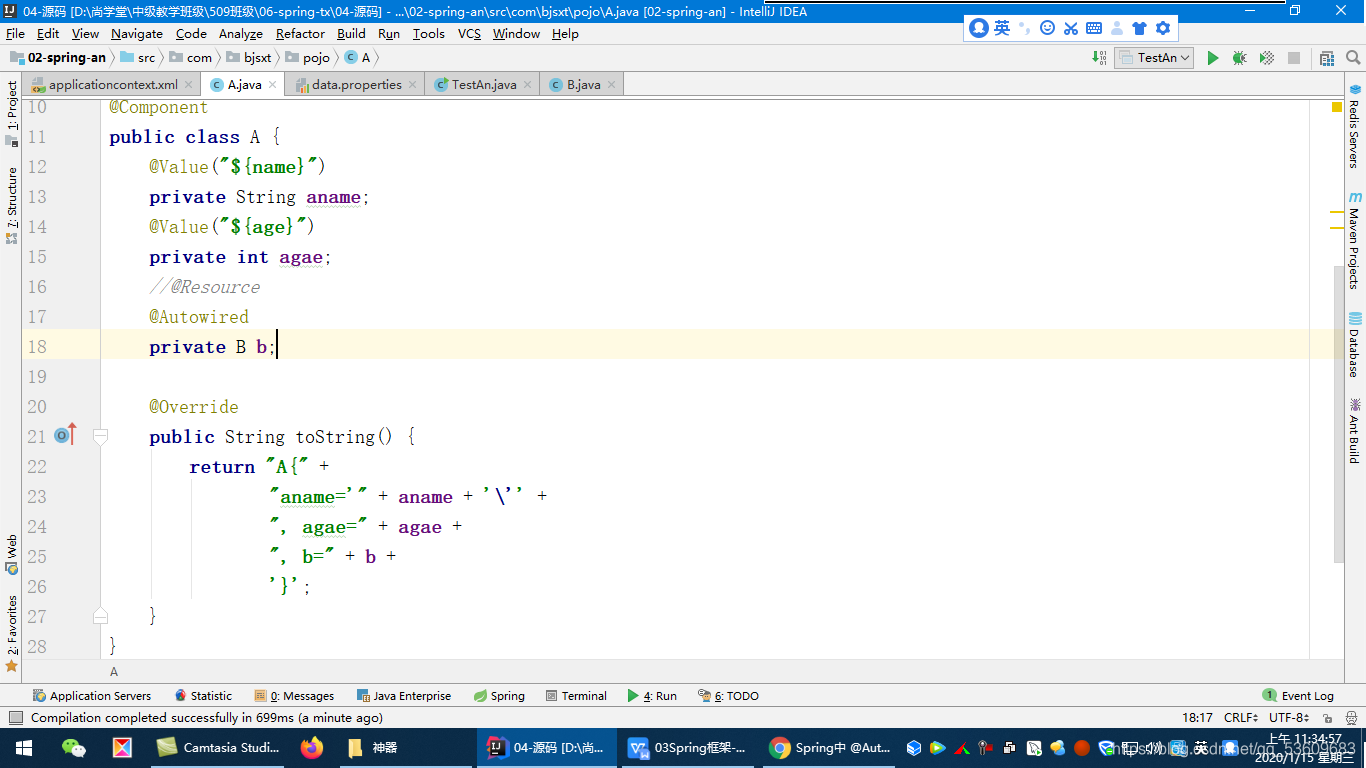This screenshot has height=768, width=1366.
Task: Run the TestAn configuration with green play
Action: (x=1213, y=58)
